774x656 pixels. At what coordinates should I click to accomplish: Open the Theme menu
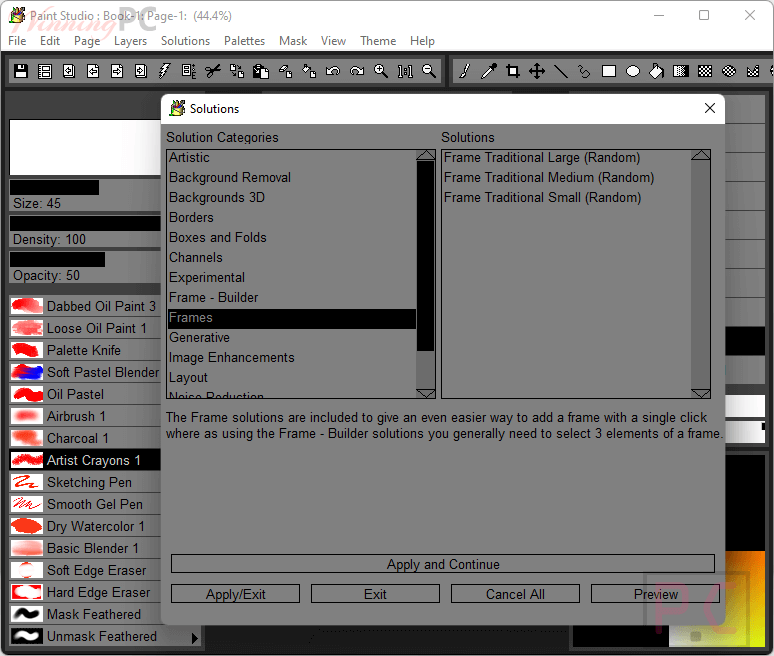(x=378, y=41)
